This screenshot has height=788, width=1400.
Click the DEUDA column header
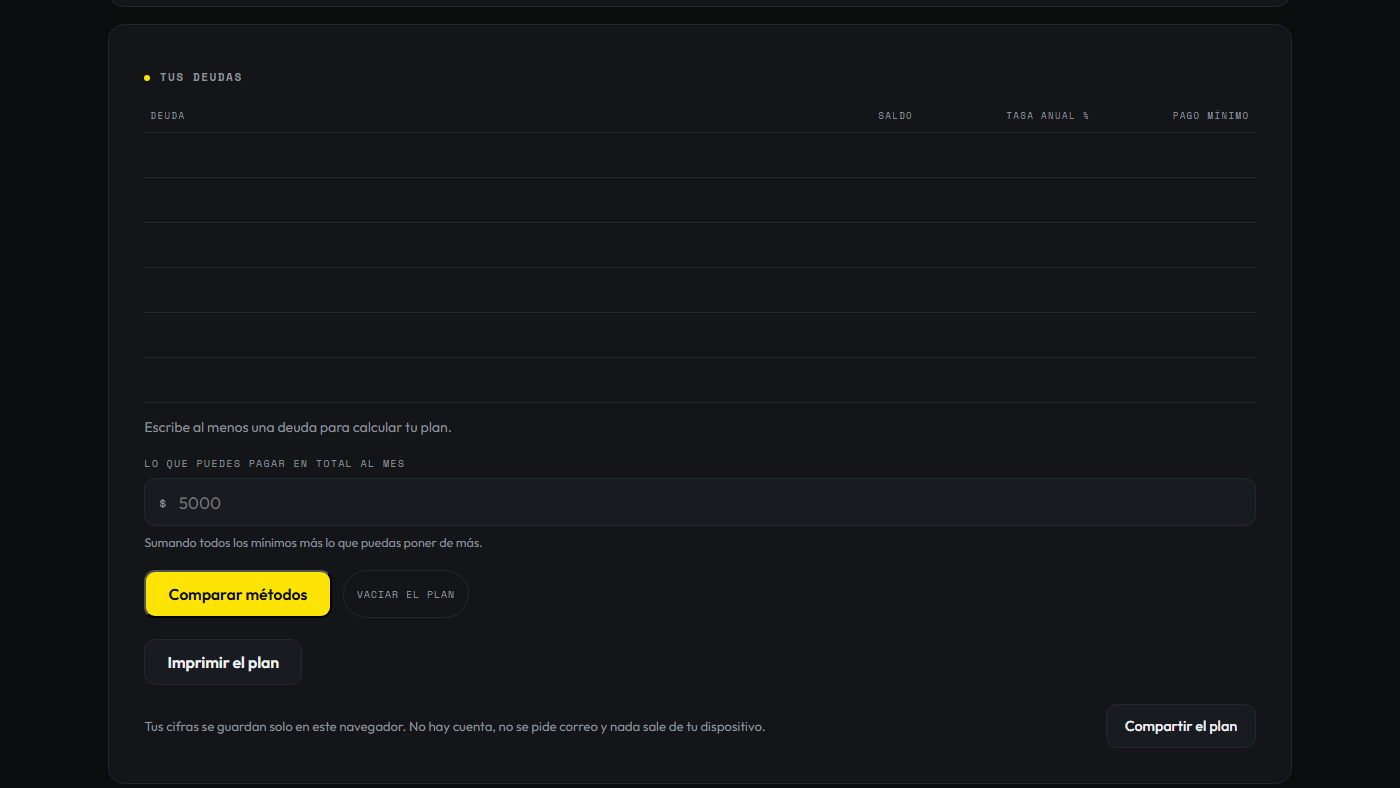168,116
